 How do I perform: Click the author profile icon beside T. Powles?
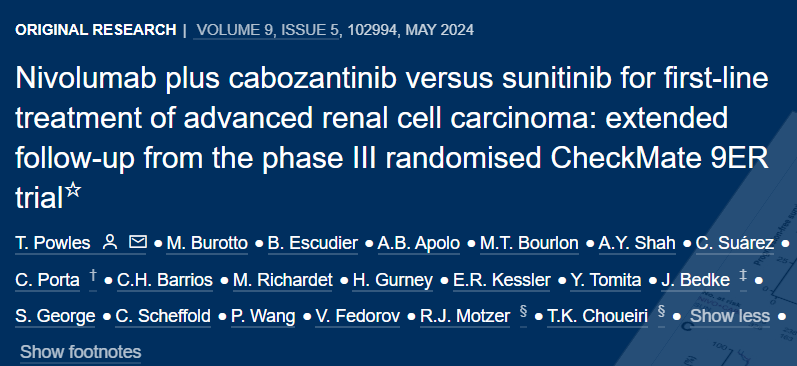tap(109, 242)
